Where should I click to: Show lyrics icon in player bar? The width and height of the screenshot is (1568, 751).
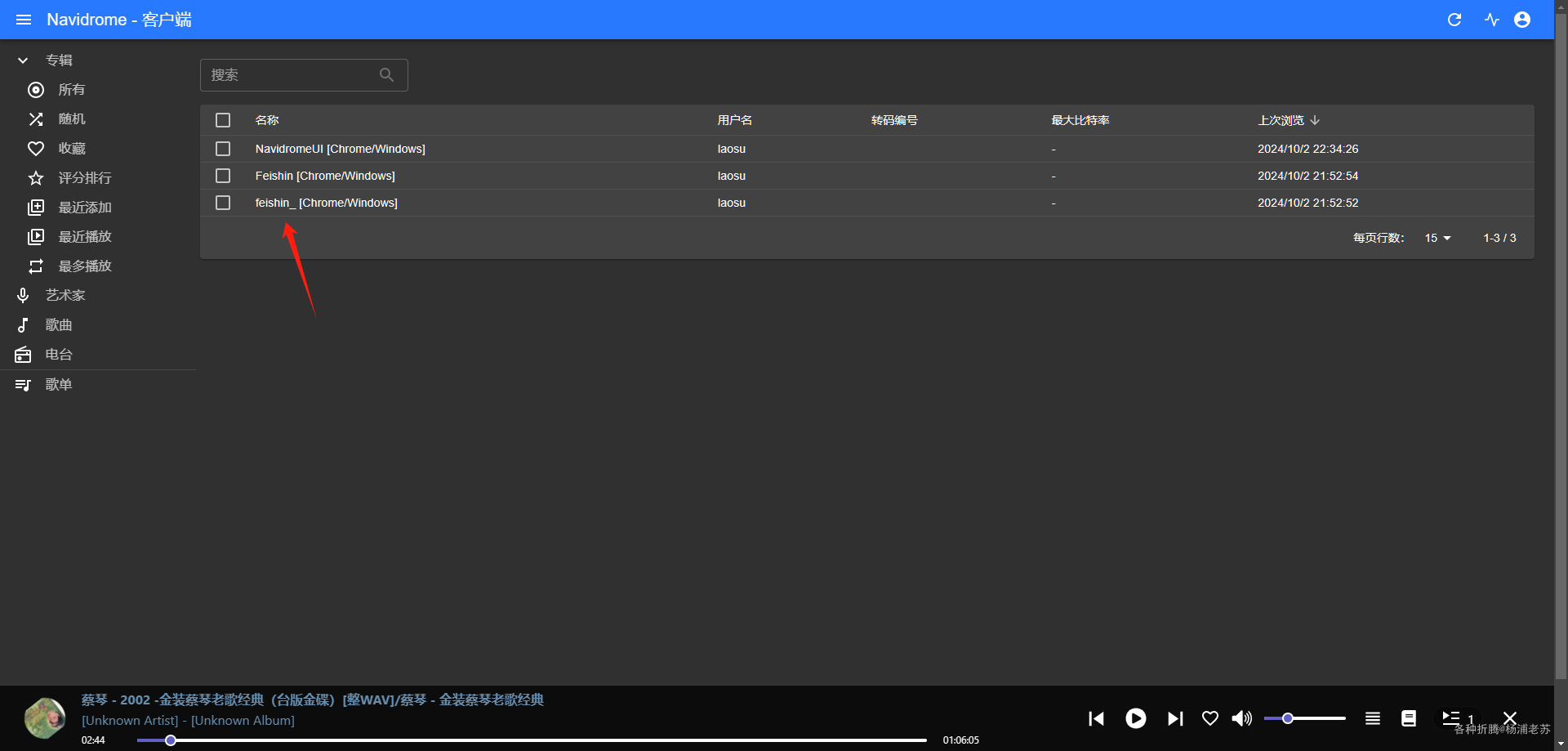tap(1409, 718)
